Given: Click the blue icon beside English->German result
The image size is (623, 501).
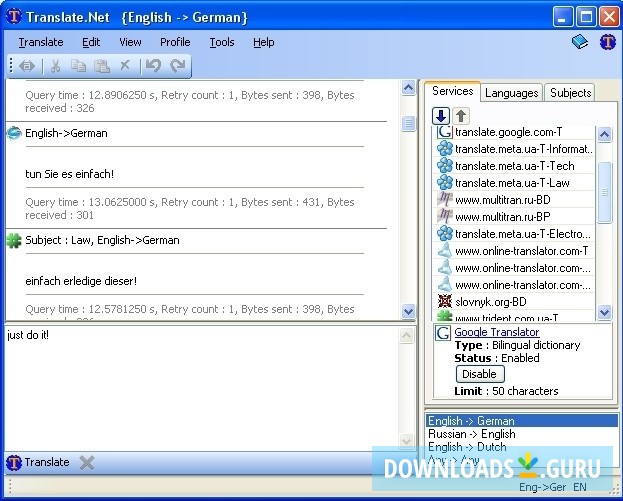Looking at the screenshot, I should click(x=14, y=133).
